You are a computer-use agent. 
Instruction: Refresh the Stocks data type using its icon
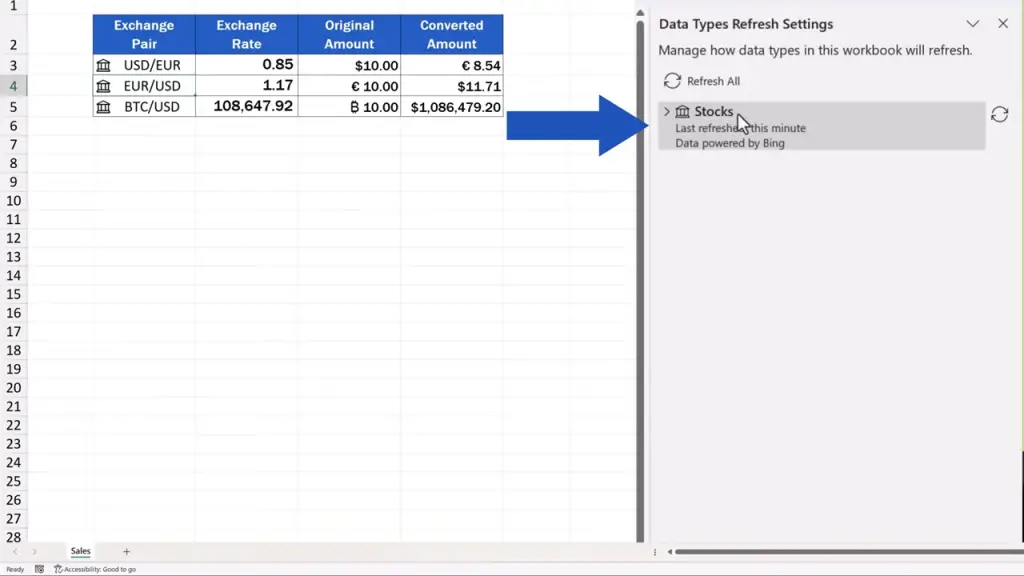coord(999,115)
